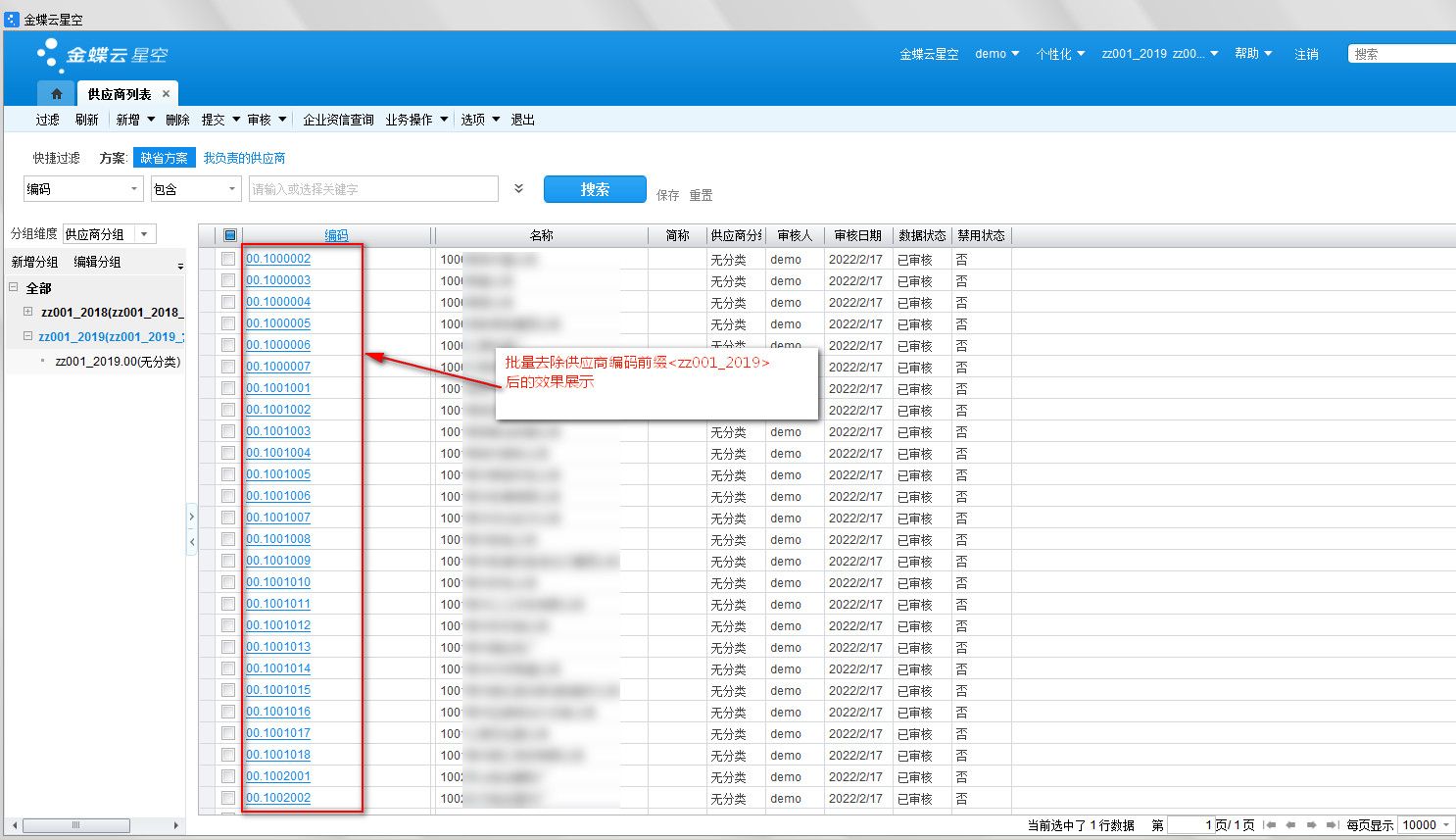The image size is (1456, 840).
Task: Open the 业务操作 menu
Action: [415, 120]
